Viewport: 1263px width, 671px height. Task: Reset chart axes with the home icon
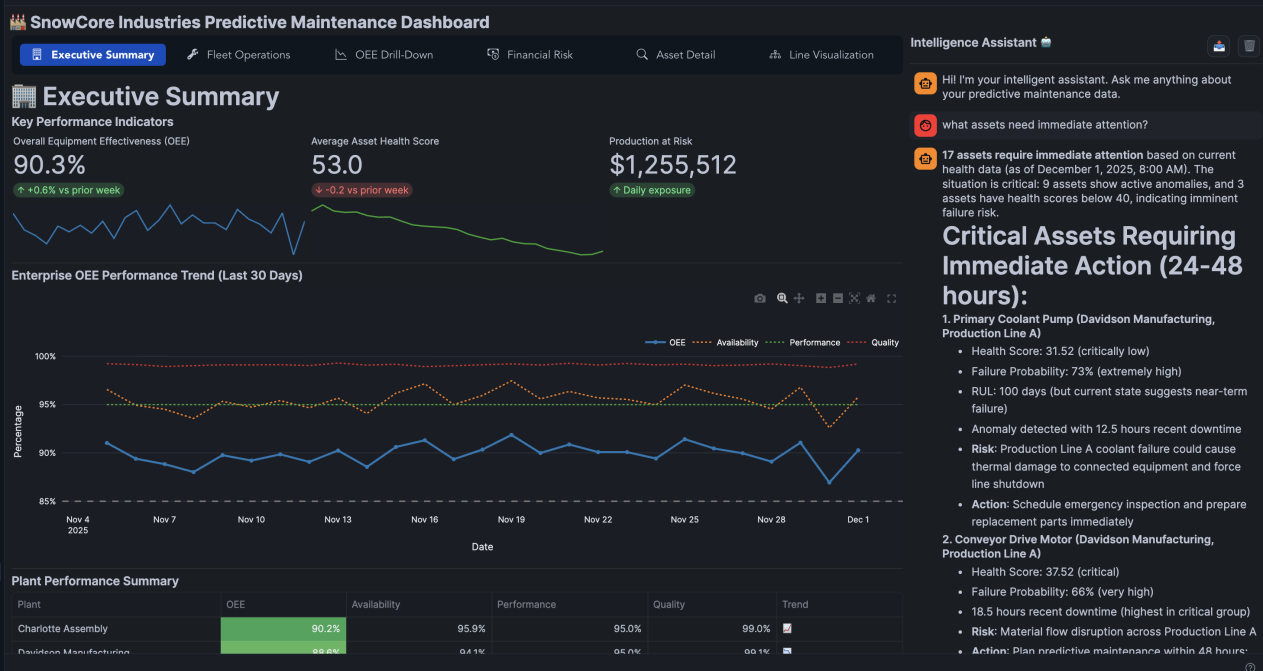point(871,298)
